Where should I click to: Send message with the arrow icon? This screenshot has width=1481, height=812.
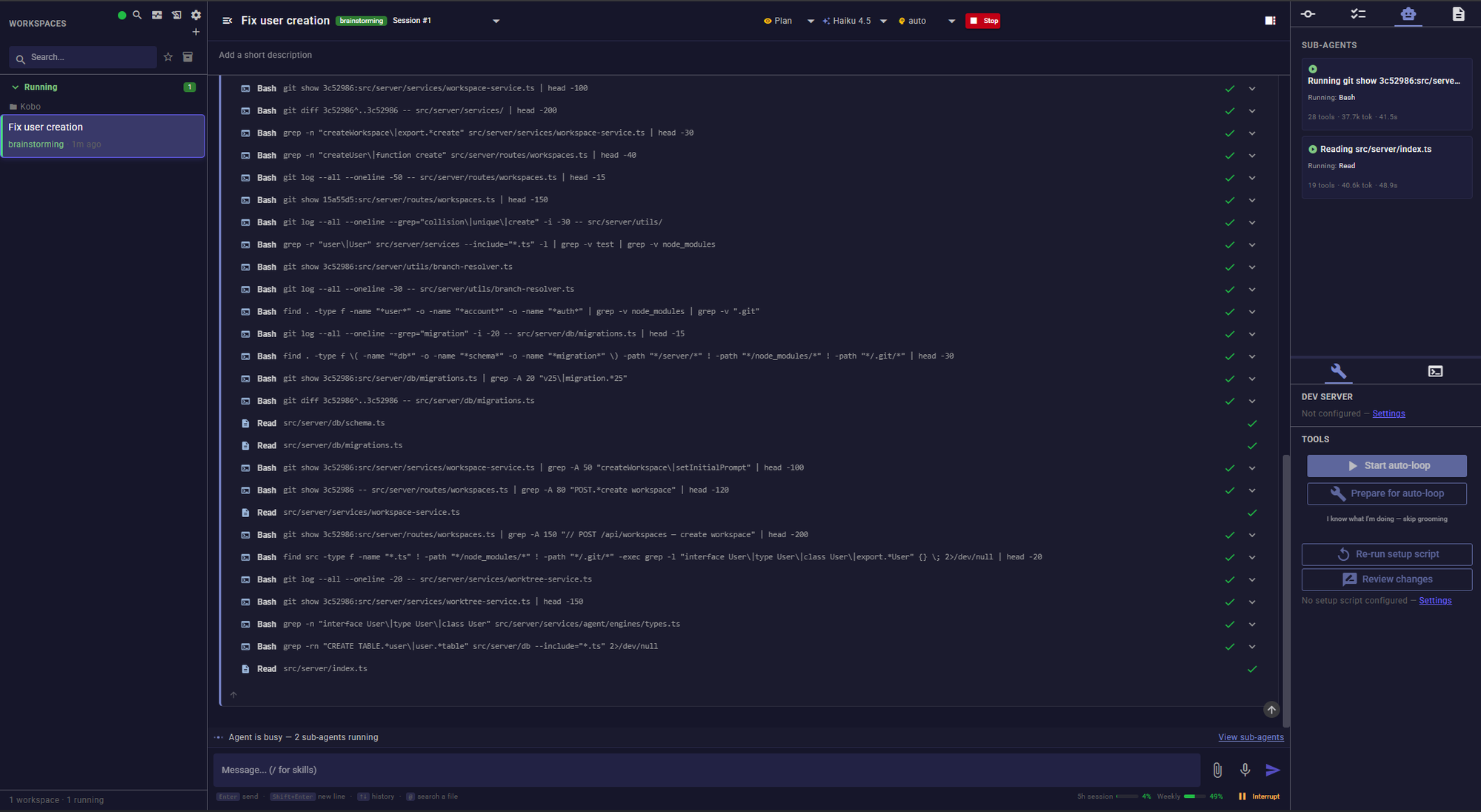pyautogui.click(x=1273, y=771)
